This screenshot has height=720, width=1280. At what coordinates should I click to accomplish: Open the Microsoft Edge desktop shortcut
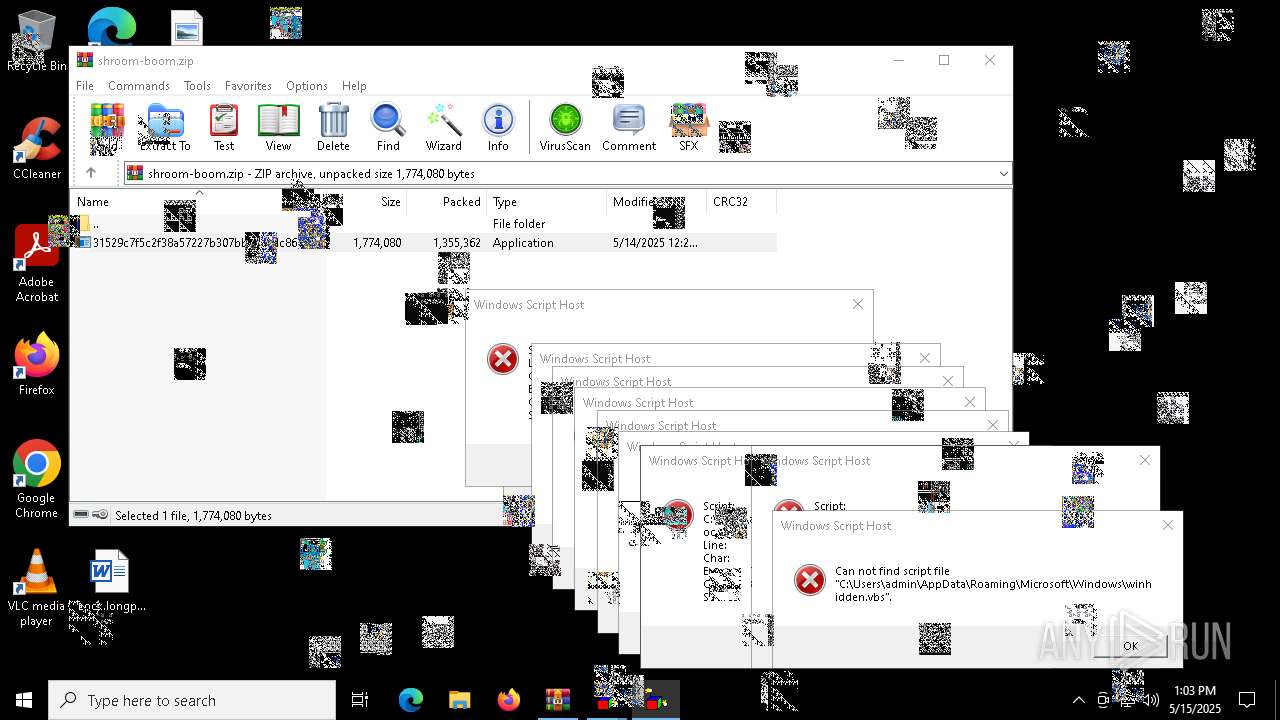(x=111, y=28)
